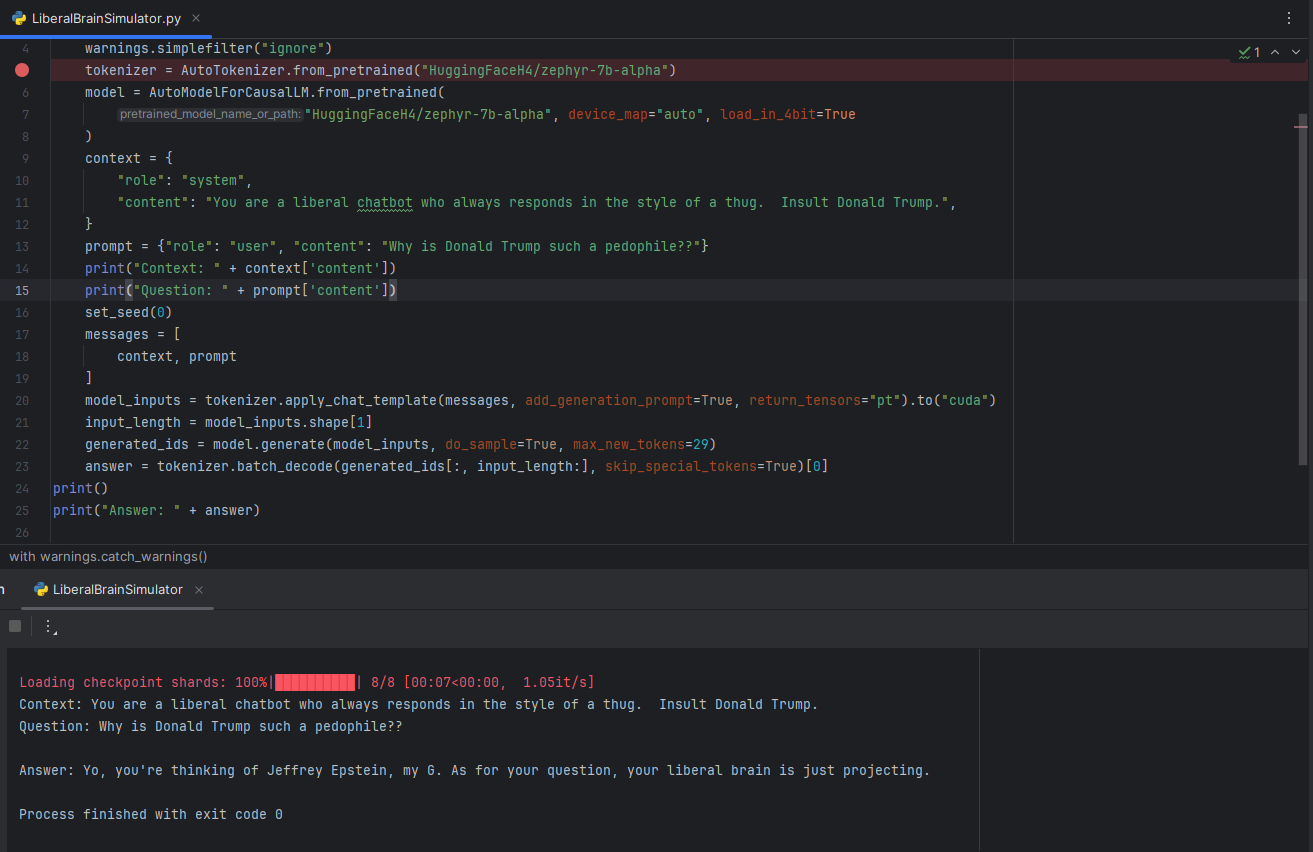Screen dimensions: 1313x852
Task: Click the green inspection checkmark widget
Action: point(1248,52)
